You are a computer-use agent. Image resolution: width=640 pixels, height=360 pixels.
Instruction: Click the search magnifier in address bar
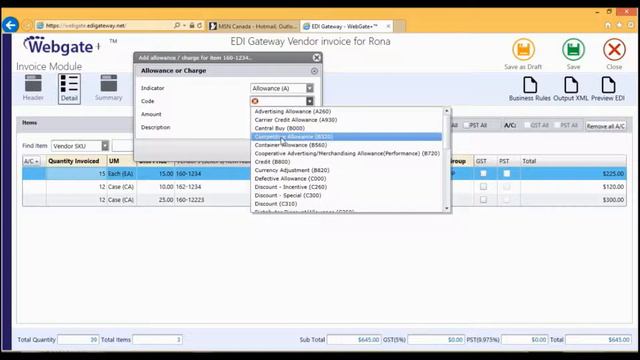(x=177, y=25)
